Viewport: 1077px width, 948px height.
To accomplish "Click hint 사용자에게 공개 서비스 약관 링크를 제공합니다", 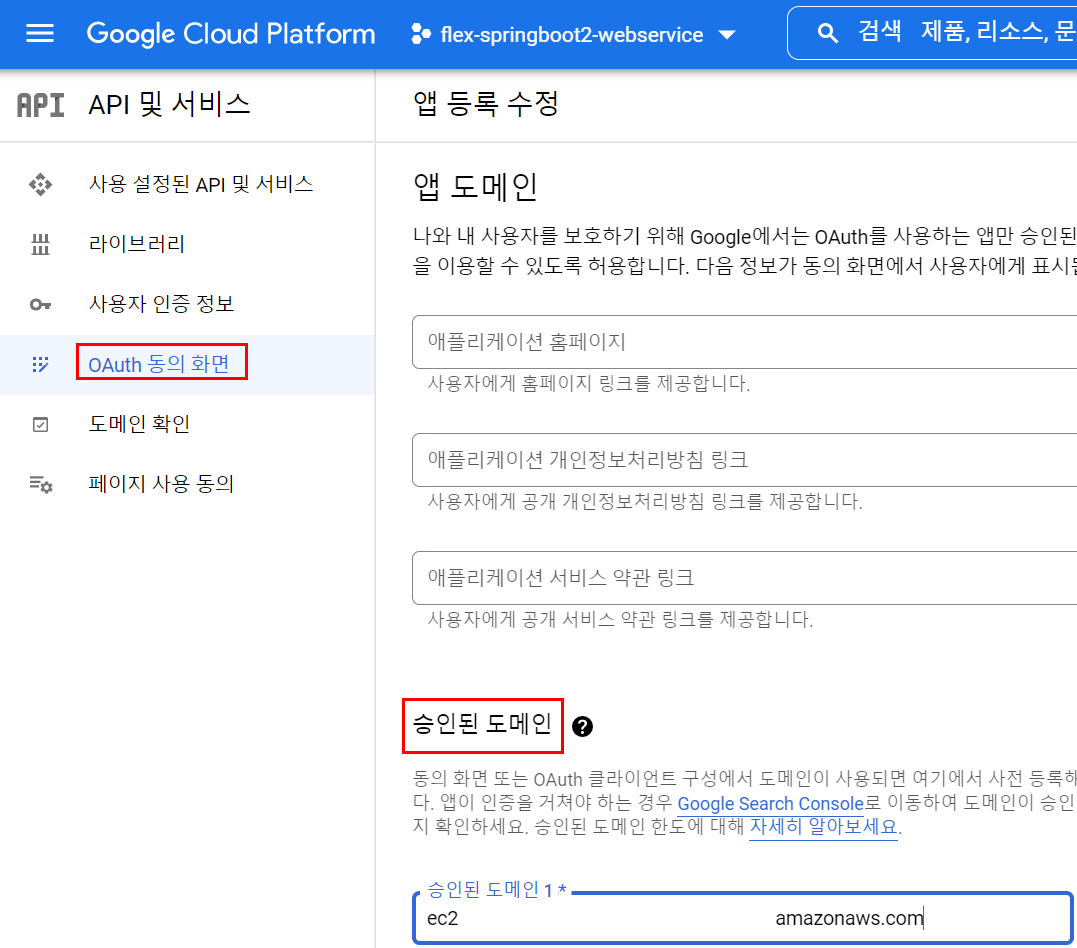I will 620,620.
